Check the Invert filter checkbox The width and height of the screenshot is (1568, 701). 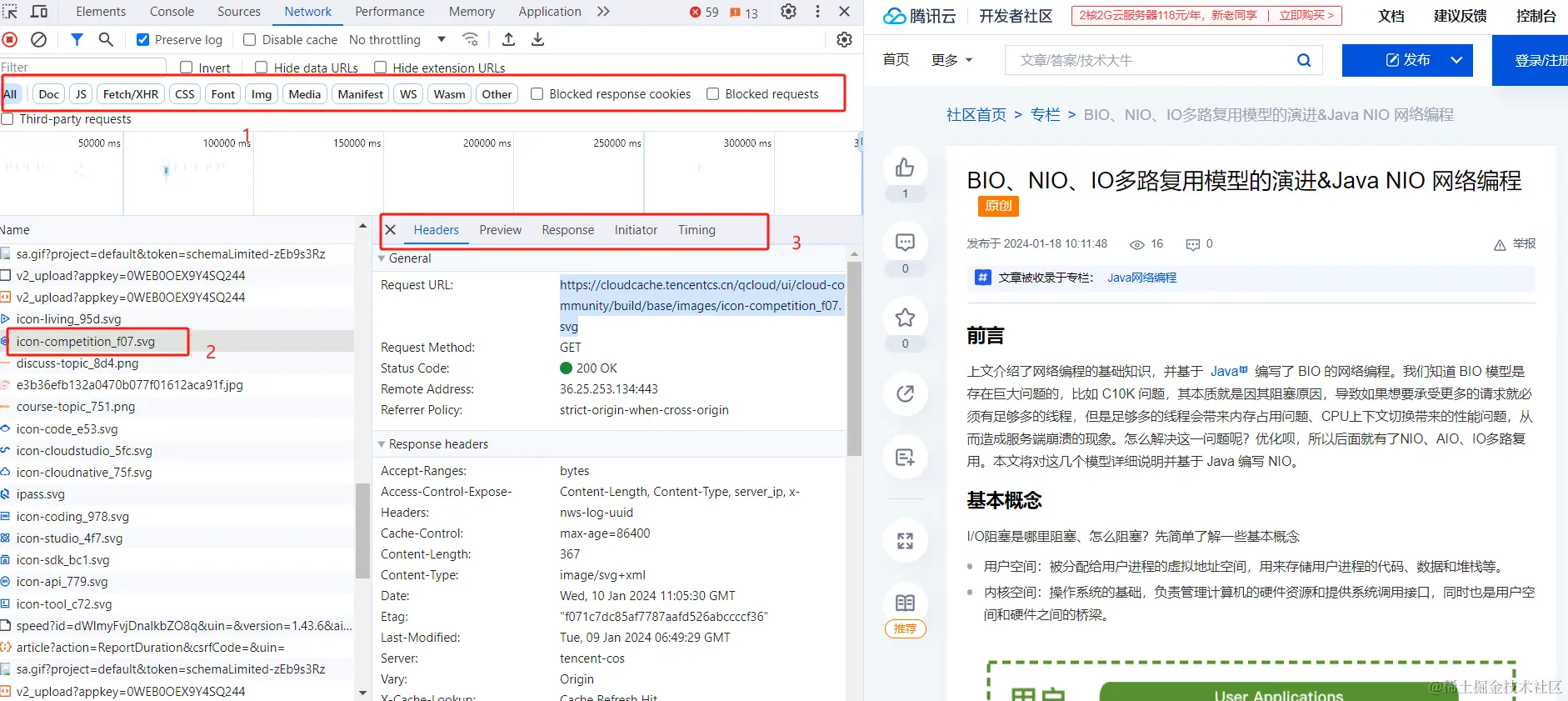pos(186,68)
